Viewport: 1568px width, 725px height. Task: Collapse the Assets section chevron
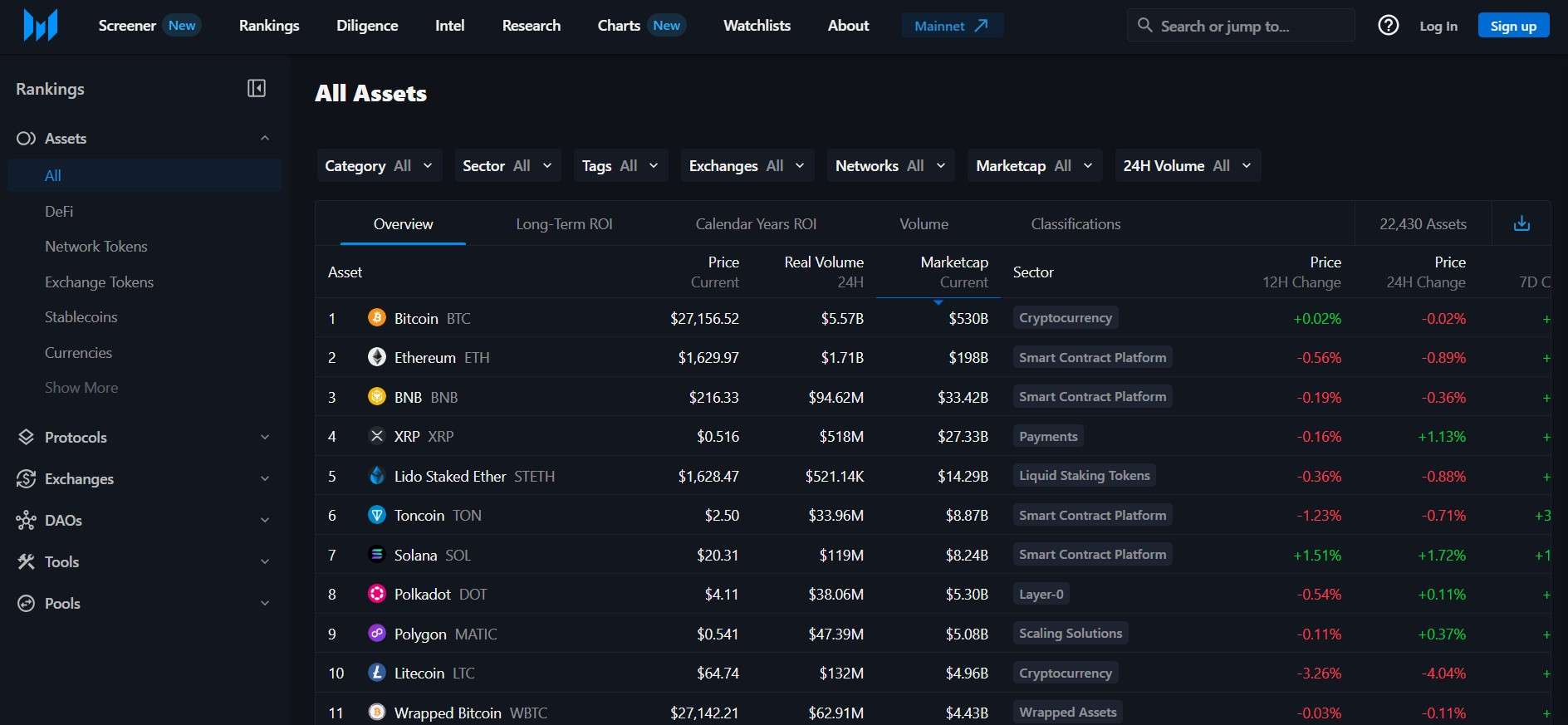(265, 139)
